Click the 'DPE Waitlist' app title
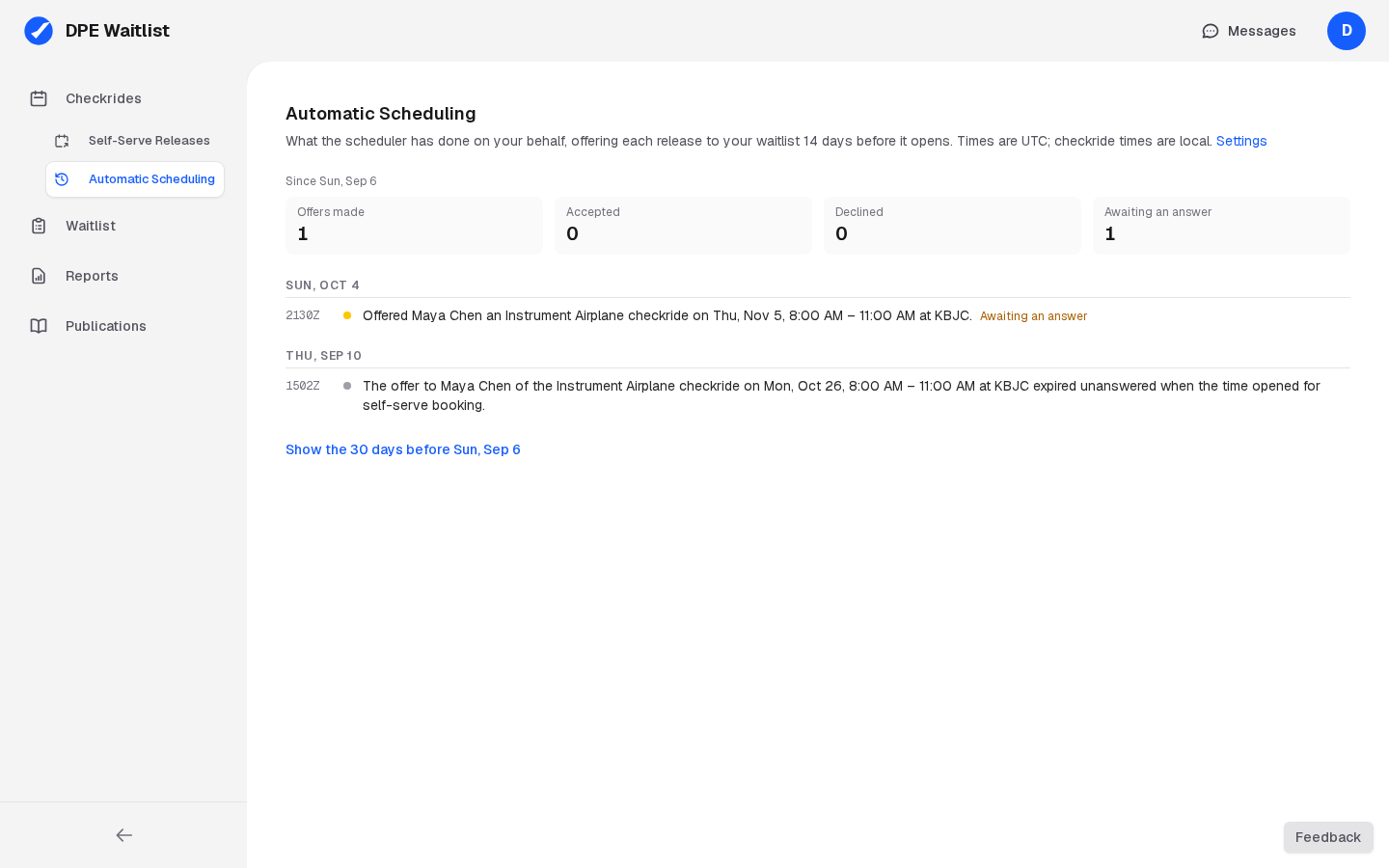Viewport: 1389px width, 868px height. coord(118,31)
